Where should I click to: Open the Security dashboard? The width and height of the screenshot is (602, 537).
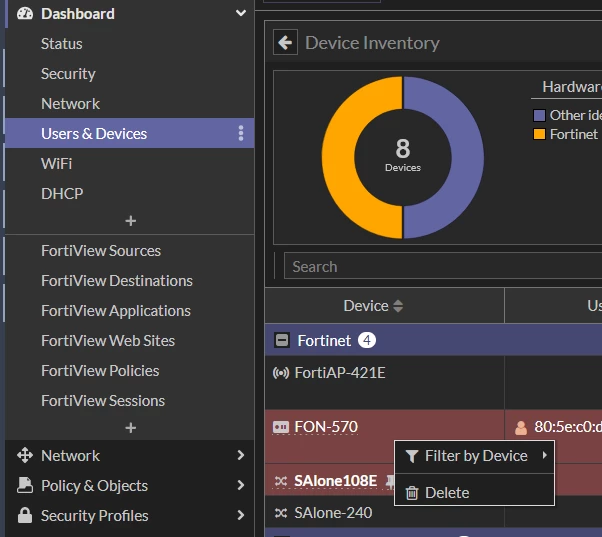(68, 74)
